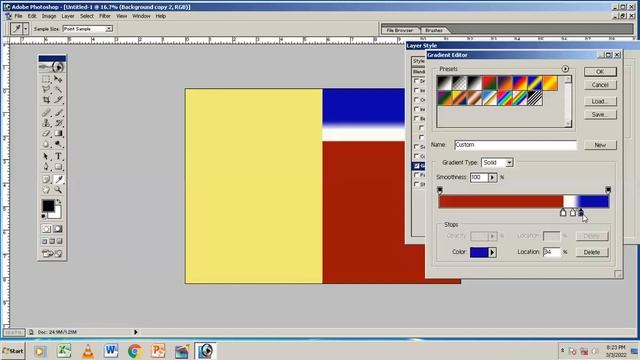Image resolution: width=640 pixels, height=360 pixels.
Task: Open the stop Color arrow menu
Action: click(492, 252)
